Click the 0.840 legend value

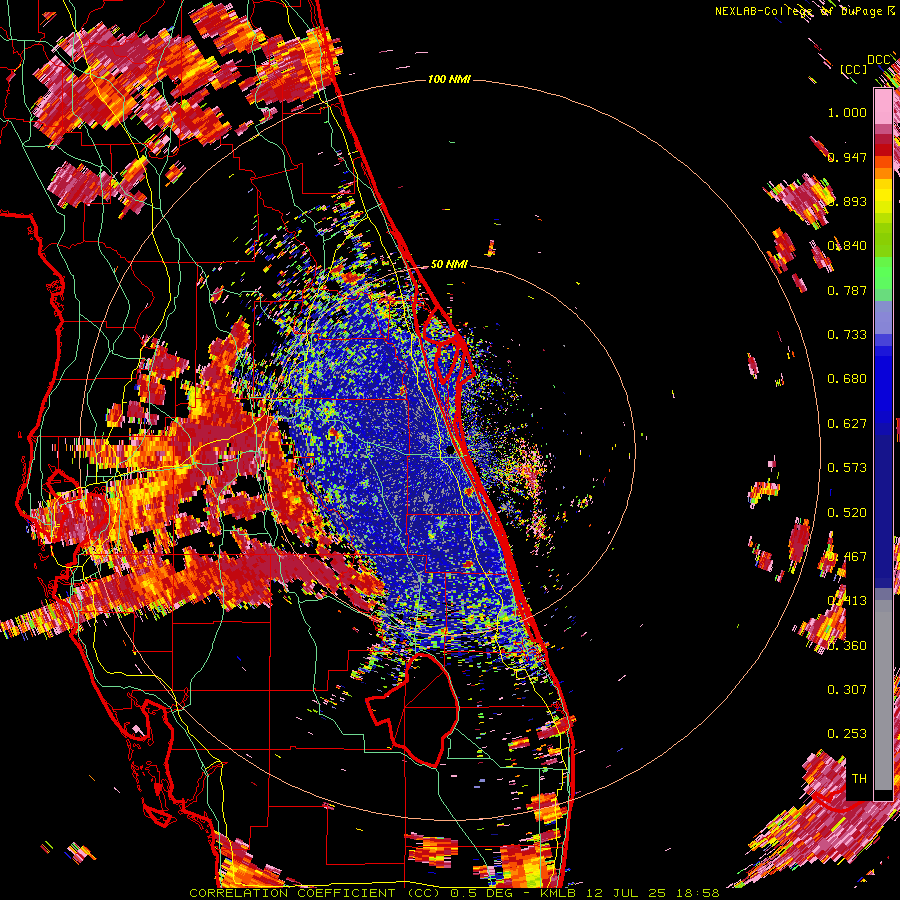tap(847, 246)
